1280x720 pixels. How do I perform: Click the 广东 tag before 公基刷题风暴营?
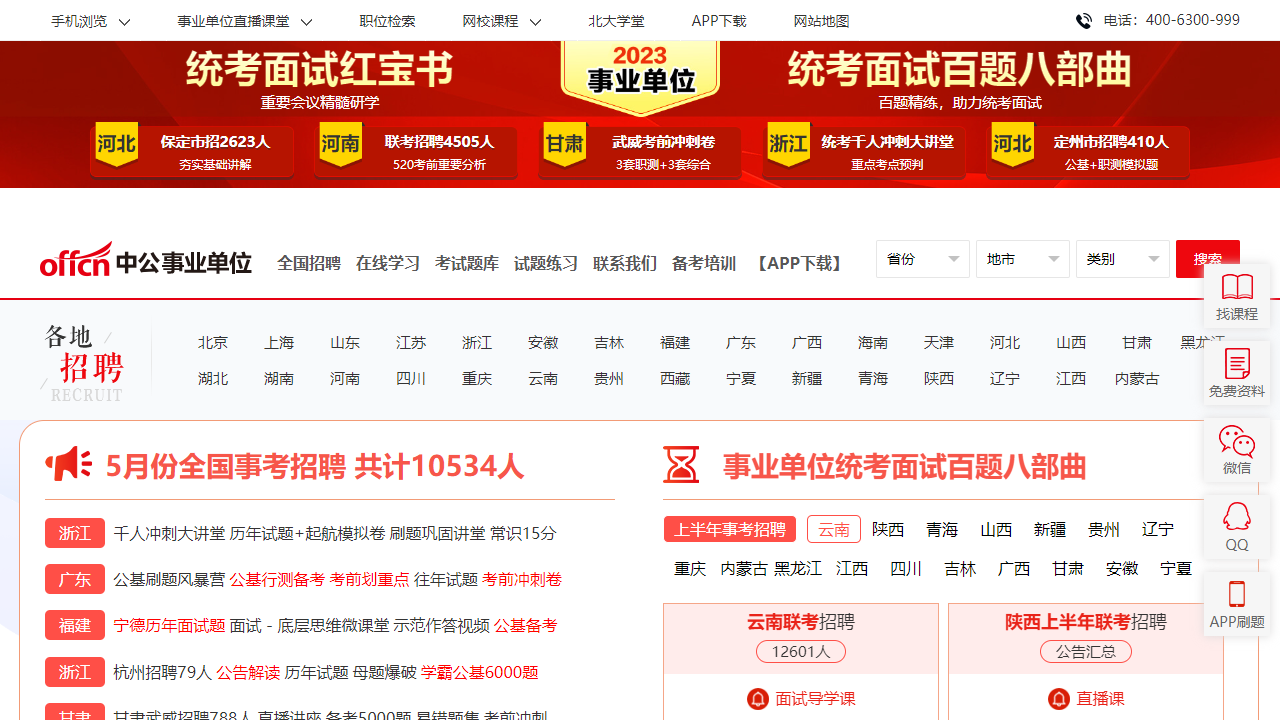[75, 579]
